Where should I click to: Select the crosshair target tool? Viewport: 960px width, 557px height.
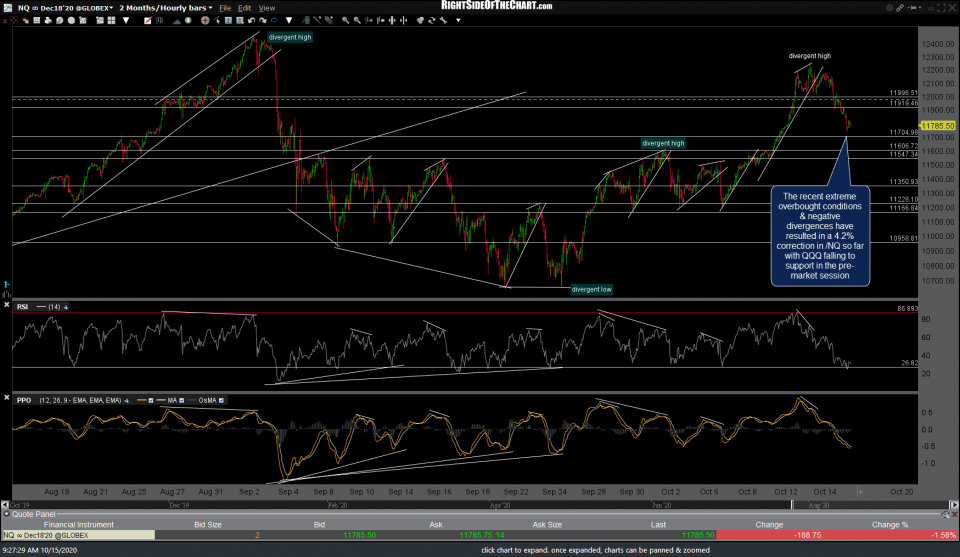205,20
